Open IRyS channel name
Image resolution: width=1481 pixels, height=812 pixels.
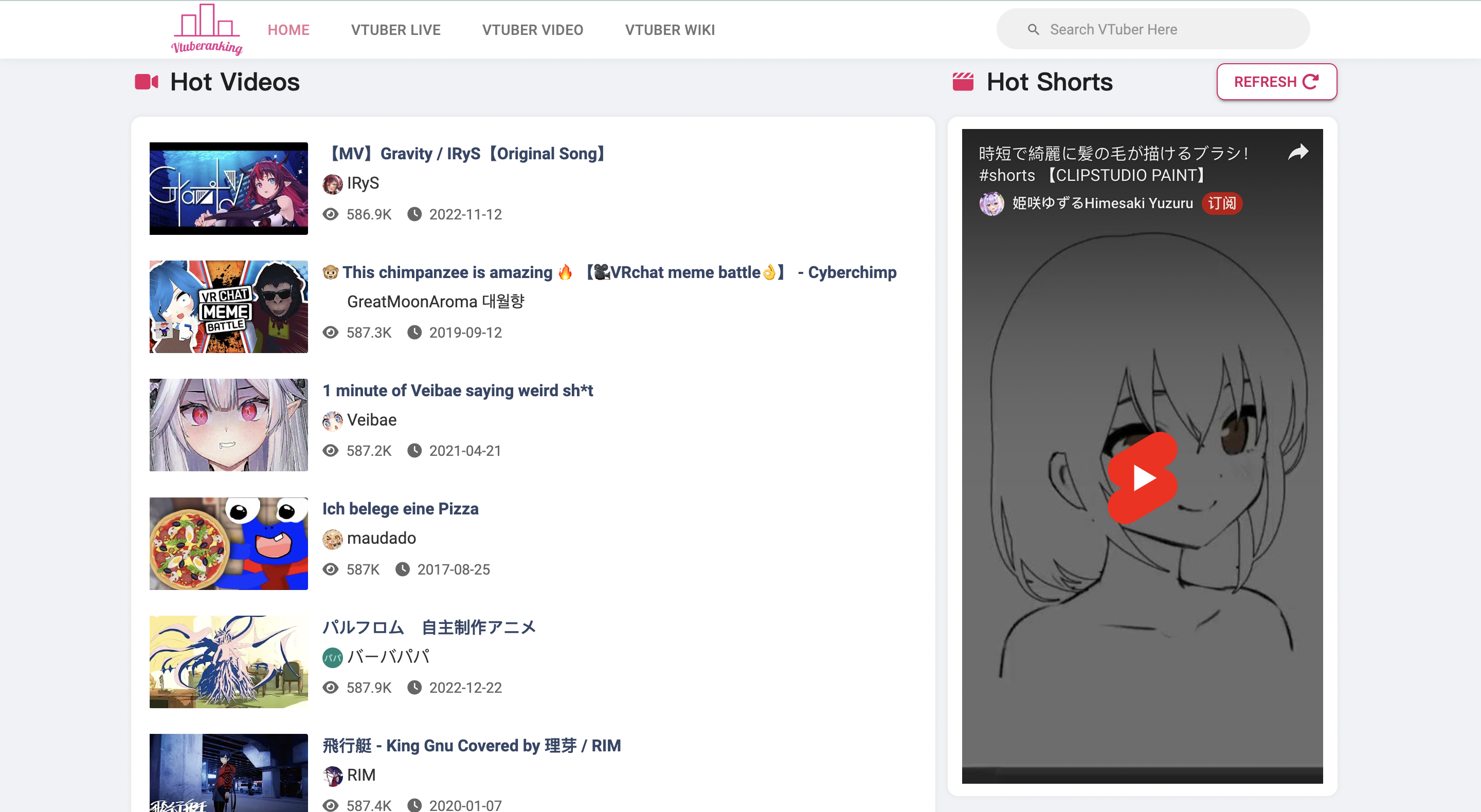(x=363, y=183)
